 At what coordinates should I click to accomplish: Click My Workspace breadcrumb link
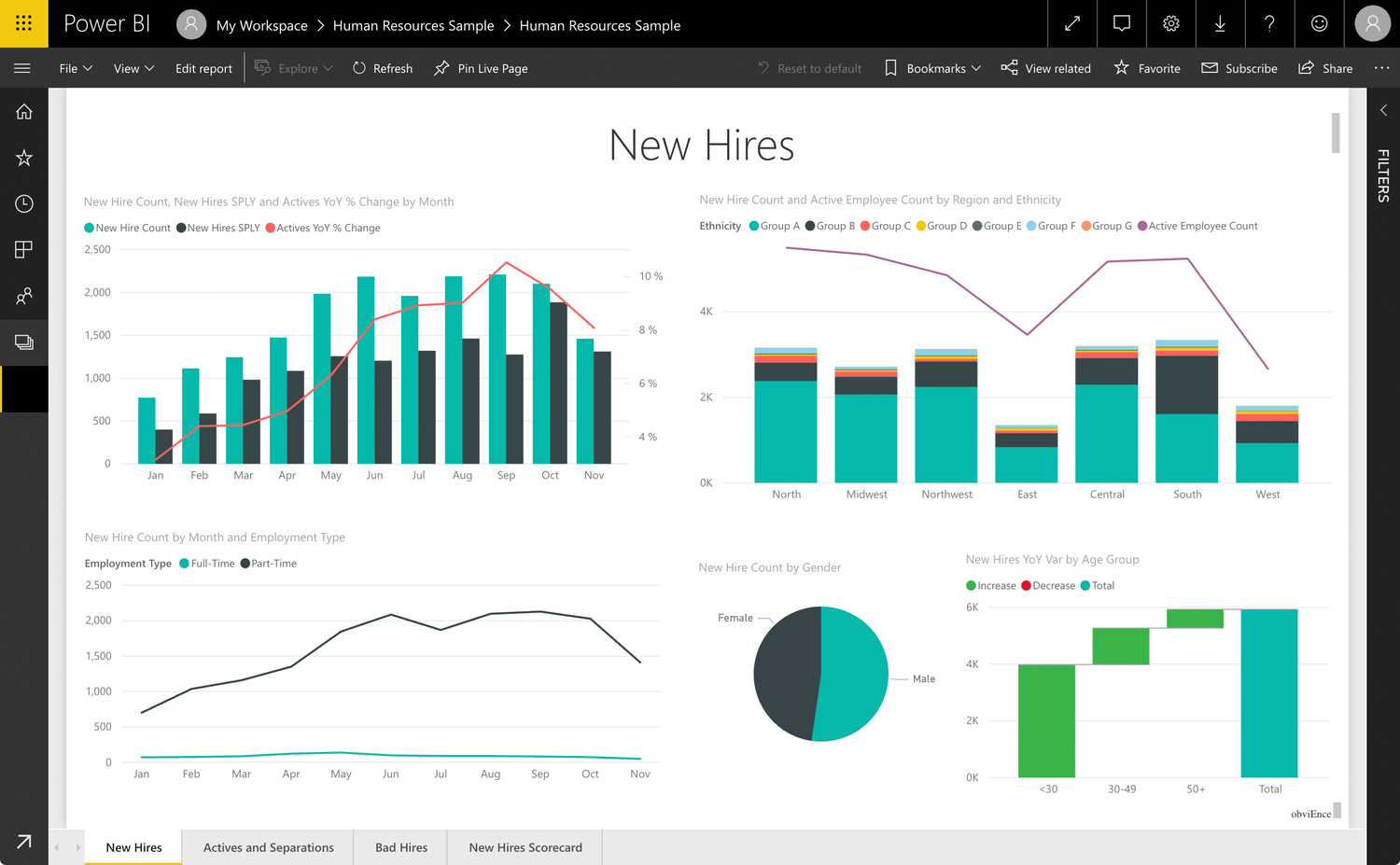261,25
